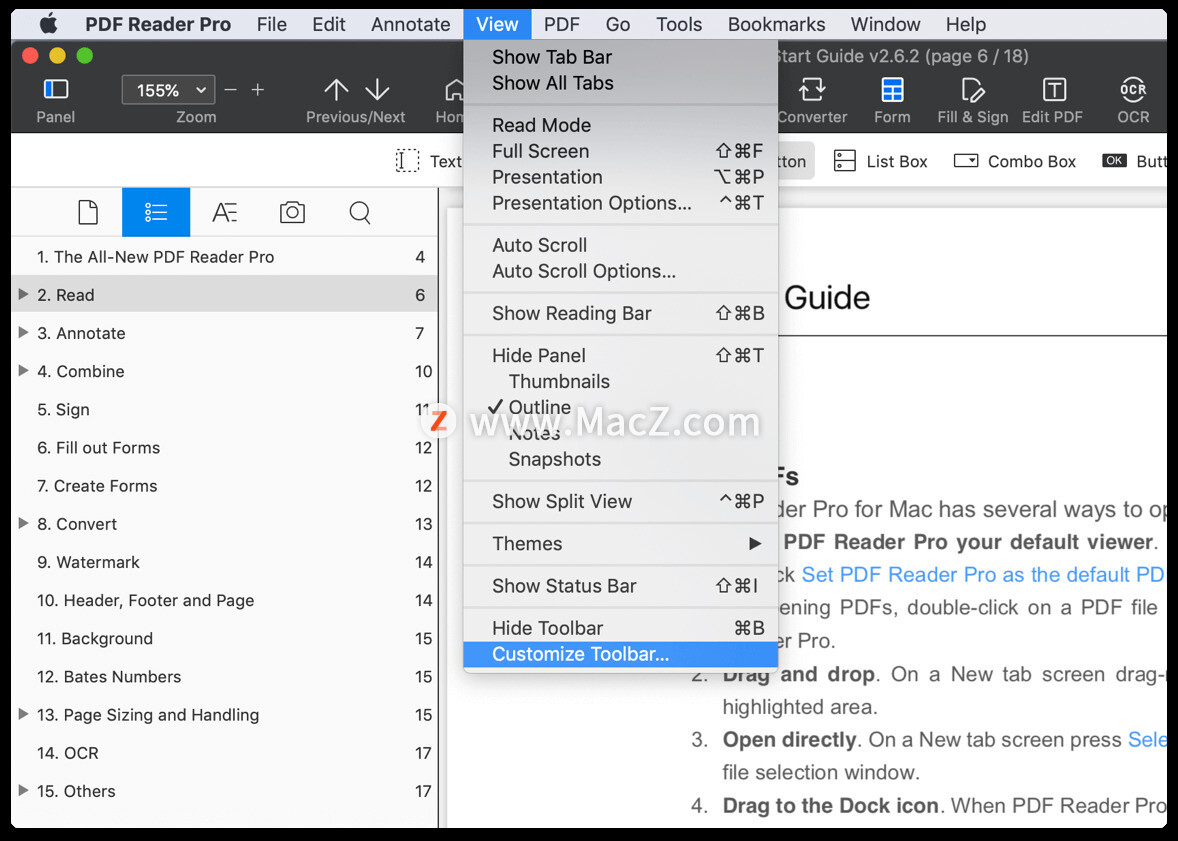Jump to '9. Watermark' outline entry
1178x841 pixels.
click(224, 561)
